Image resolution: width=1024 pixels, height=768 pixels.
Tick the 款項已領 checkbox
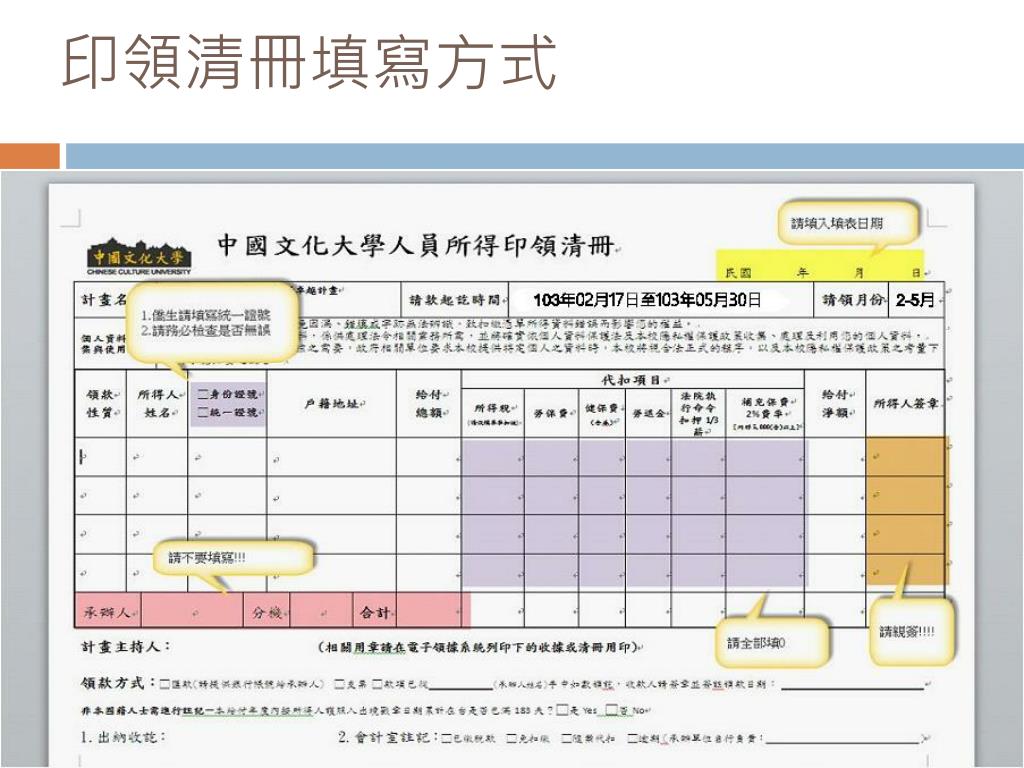tap(377, 684)
